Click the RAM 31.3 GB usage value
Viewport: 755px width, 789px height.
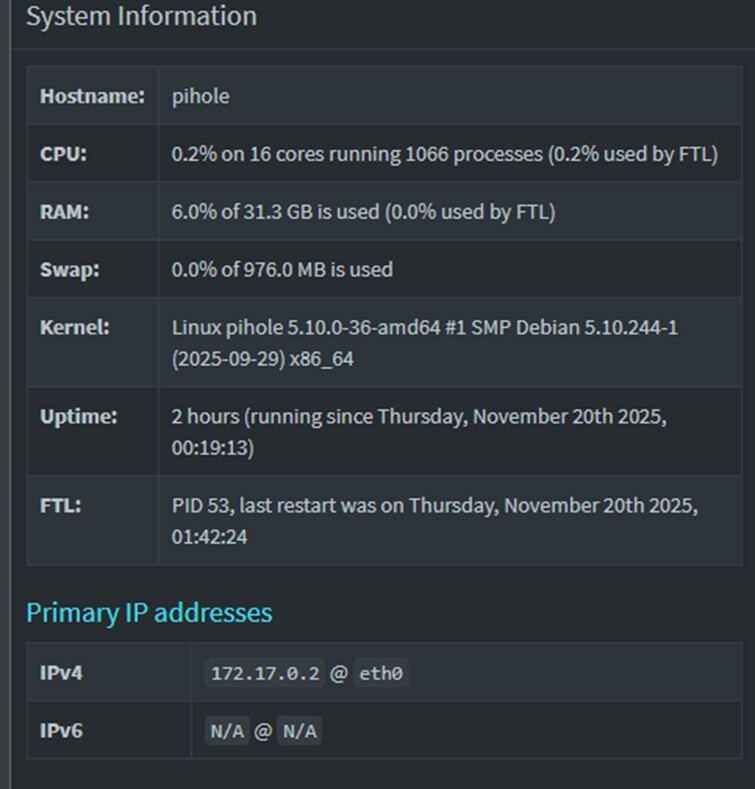tap(363, 212)
